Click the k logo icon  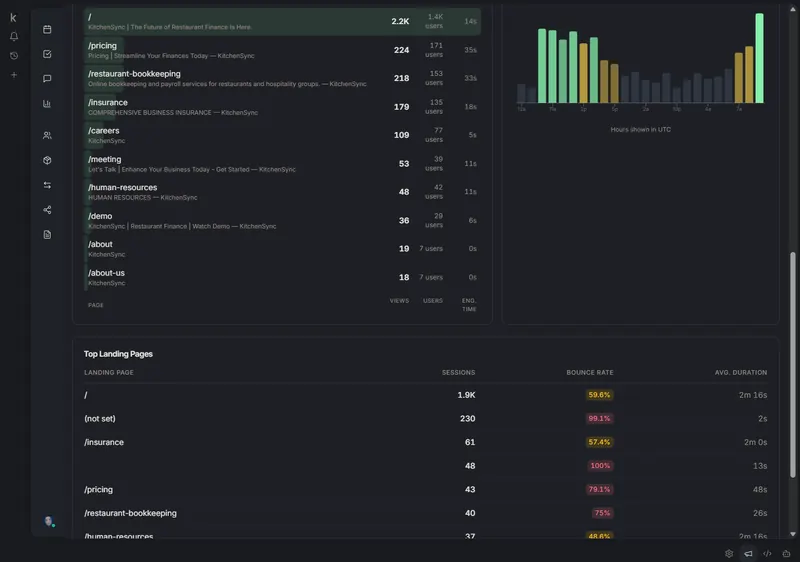13,18
